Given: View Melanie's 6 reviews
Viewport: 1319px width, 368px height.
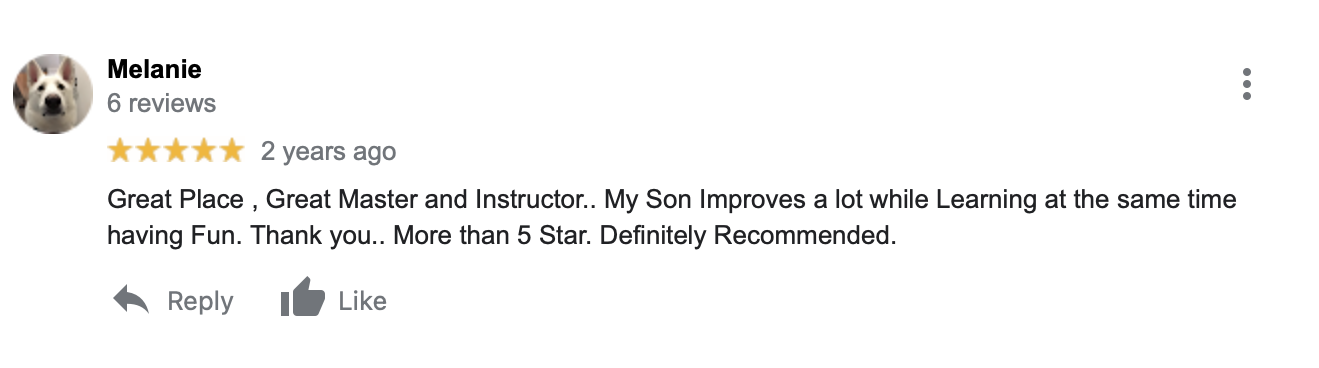Looking at the screenshot, I should (x=161, y=103).
